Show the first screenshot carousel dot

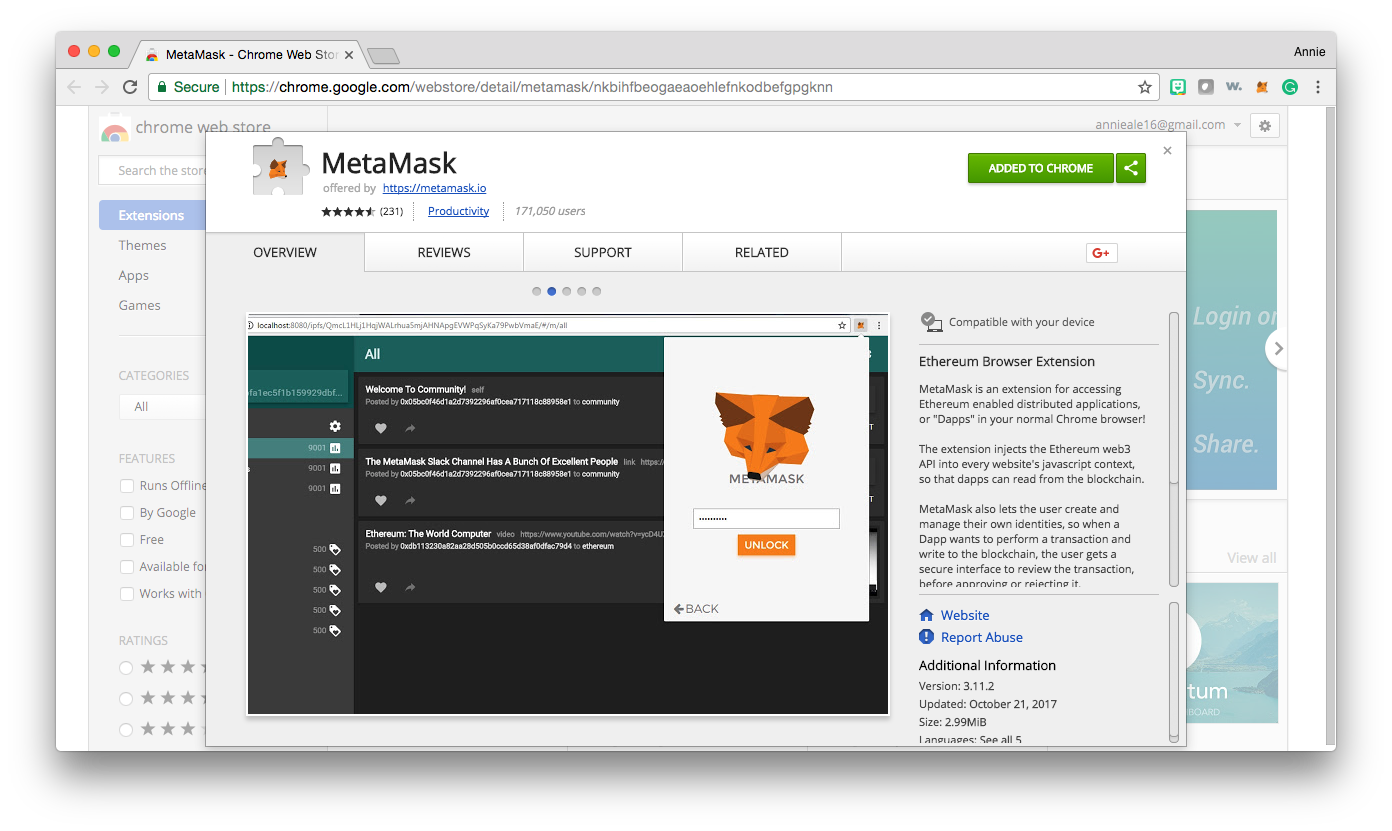537,291
